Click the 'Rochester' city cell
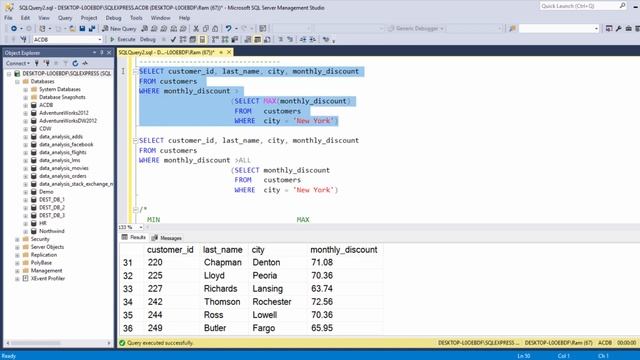The image size is (640, 360). (272, 302)
